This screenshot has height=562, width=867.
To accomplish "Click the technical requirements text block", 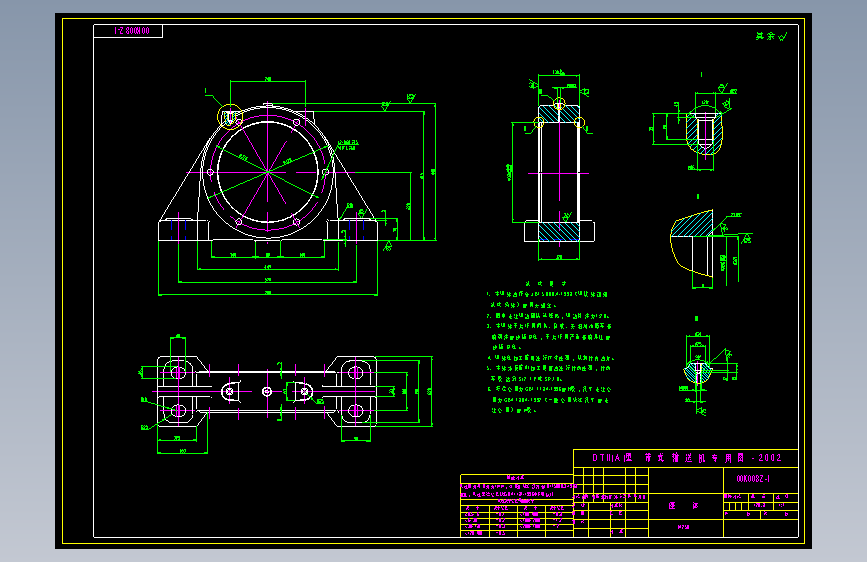I will pyautogui.click(x=550, y=347).
